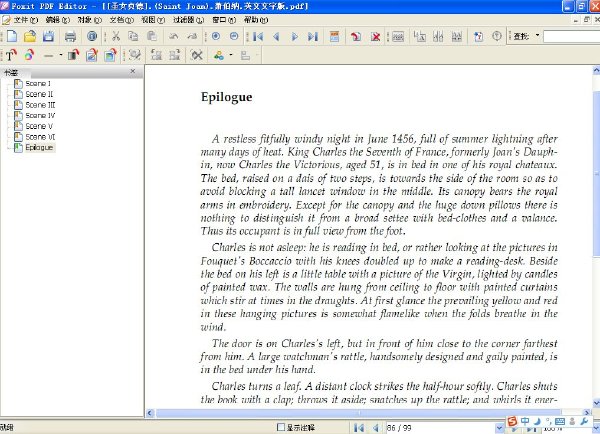This screenshot has height=434, width=600.
Task: Copy selection via the toolbar copy icon
Action: (133, 36)
